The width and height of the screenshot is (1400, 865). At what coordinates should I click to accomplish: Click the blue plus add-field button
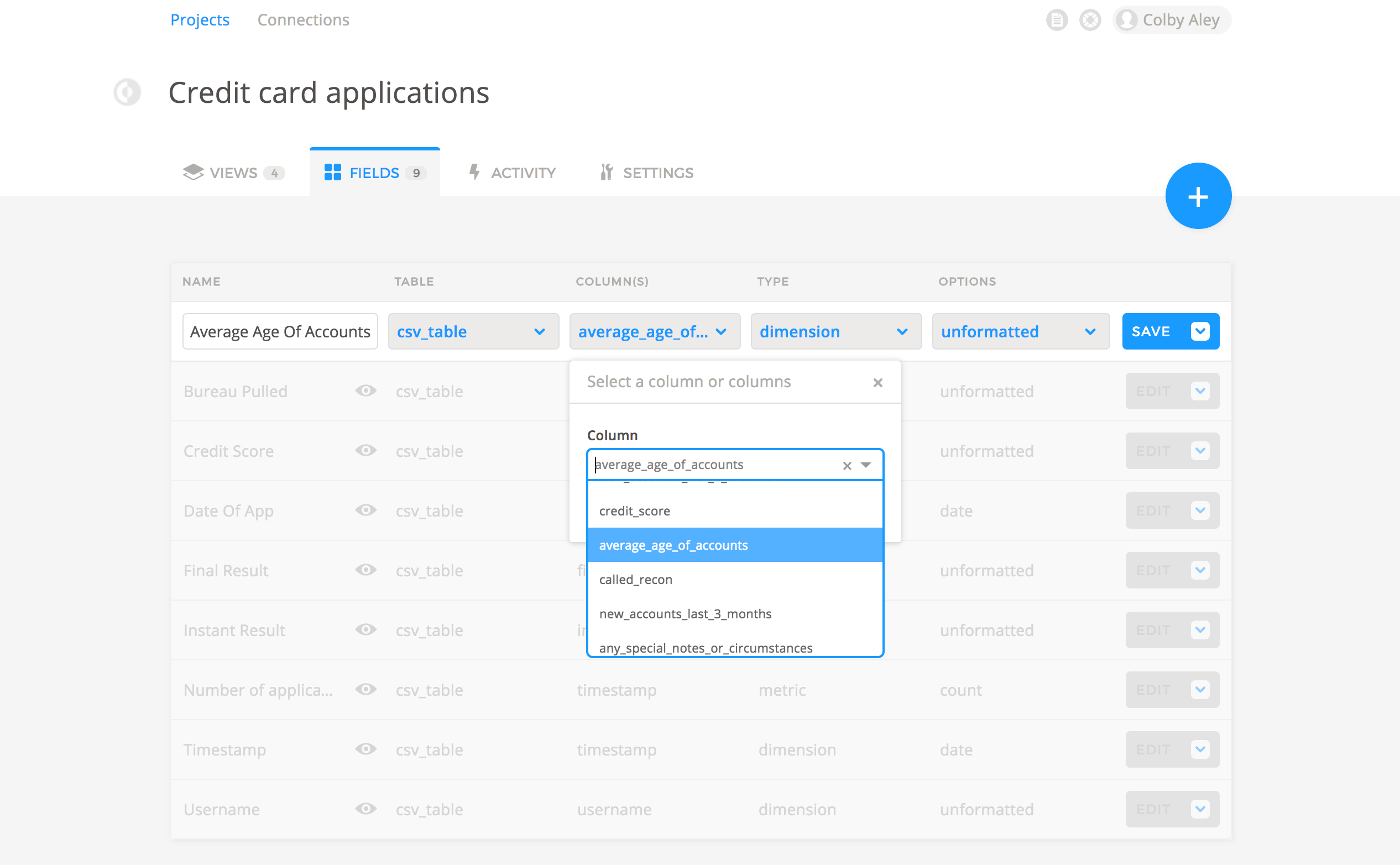tap(1198, 196)
